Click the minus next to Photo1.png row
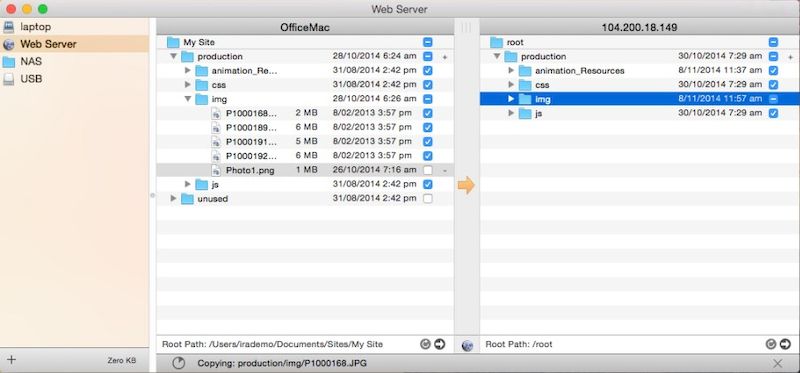 445,171
